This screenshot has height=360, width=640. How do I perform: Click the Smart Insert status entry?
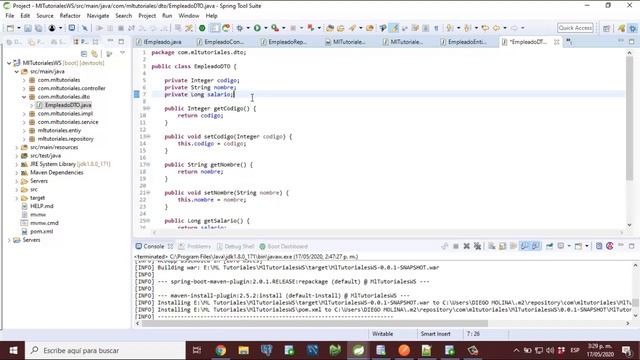pyautogui.click(x=436, y=334)
